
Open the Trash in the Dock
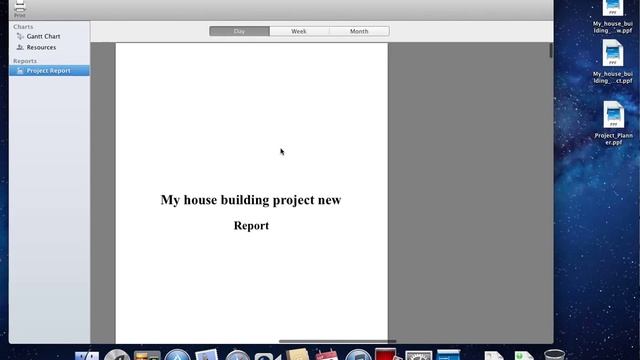pyautogui.click(x=554, y=355)
